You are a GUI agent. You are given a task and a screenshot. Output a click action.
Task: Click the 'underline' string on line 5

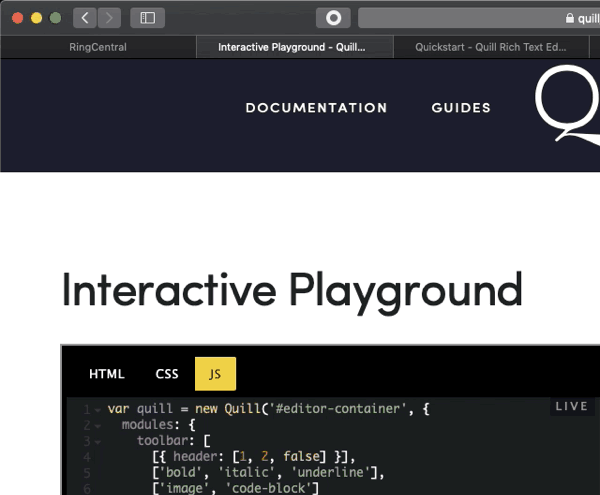[330, 472]
